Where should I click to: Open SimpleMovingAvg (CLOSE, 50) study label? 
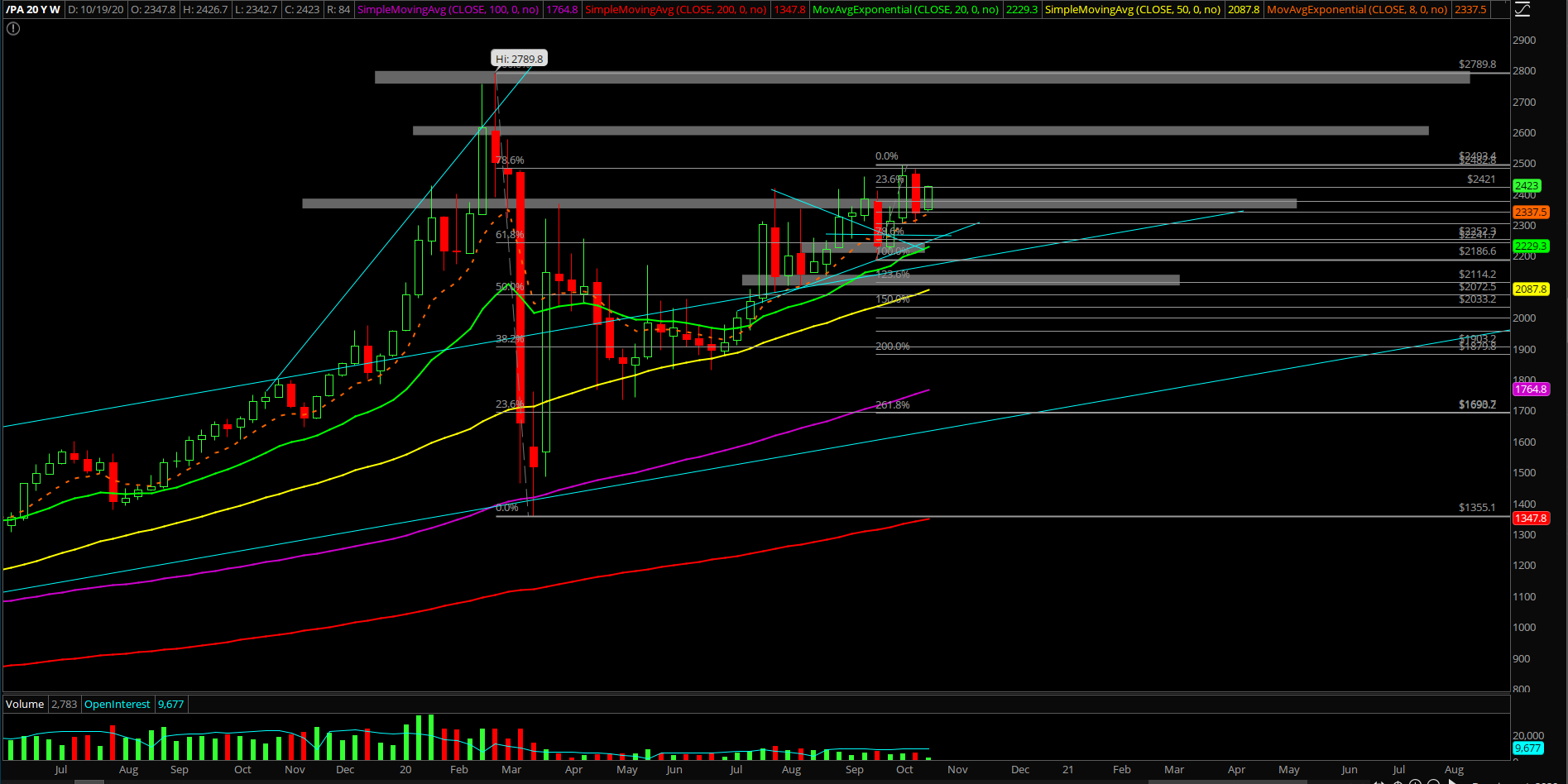pos(1133,9)
